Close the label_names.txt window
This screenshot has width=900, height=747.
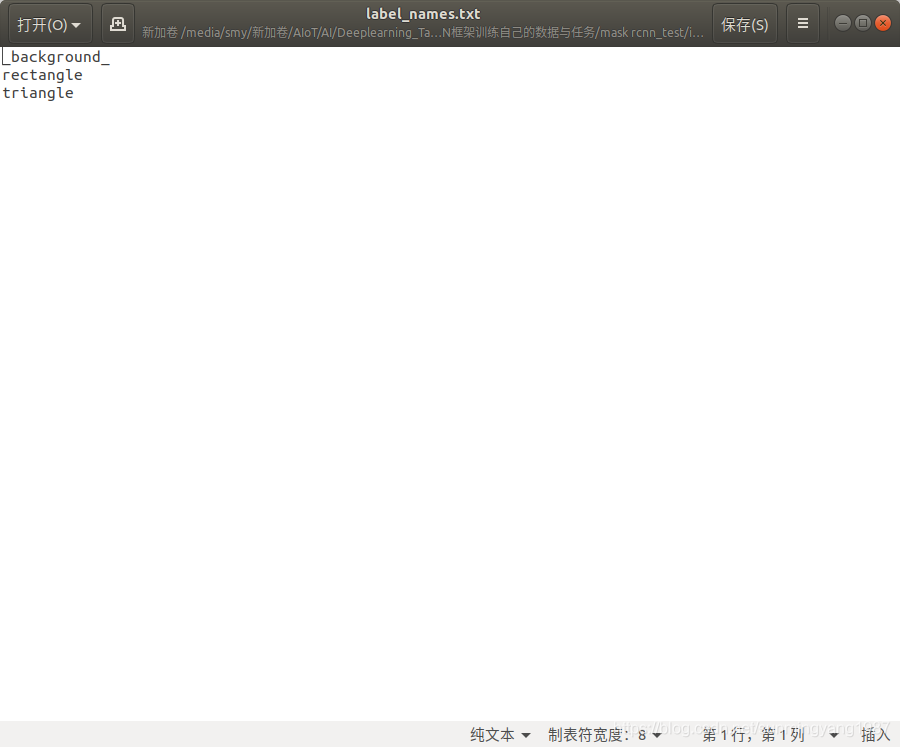[883, 23]
